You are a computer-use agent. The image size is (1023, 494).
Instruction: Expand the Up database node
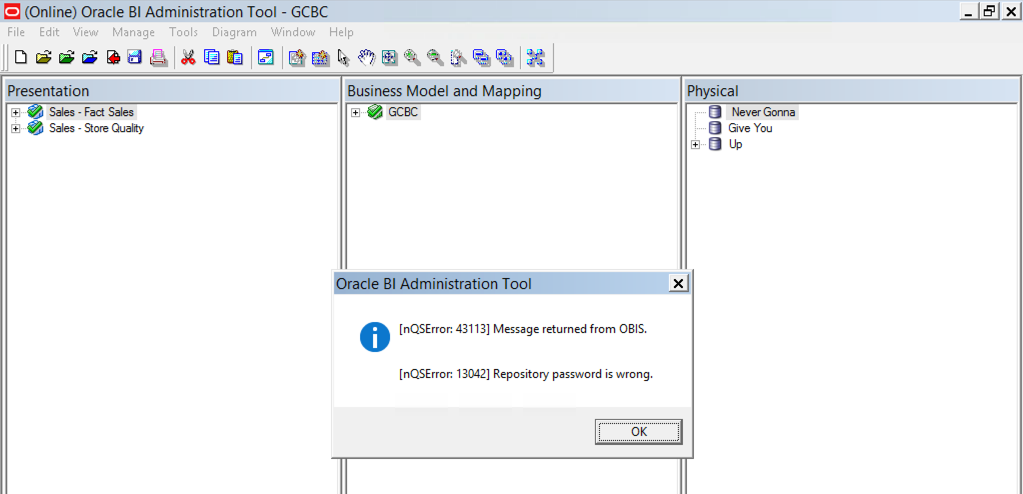coord(695,145)
